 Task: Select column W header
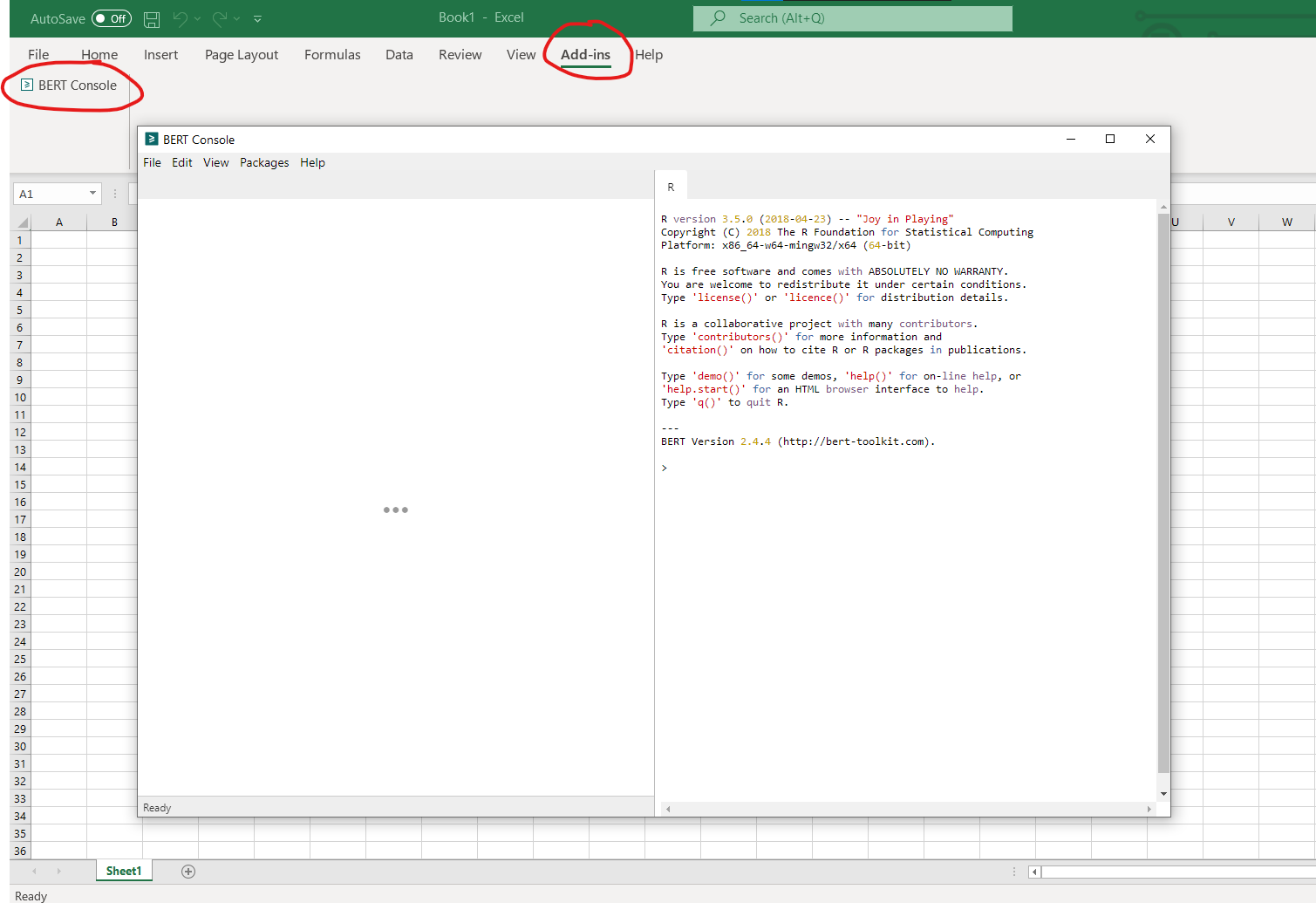(1286, 222)
